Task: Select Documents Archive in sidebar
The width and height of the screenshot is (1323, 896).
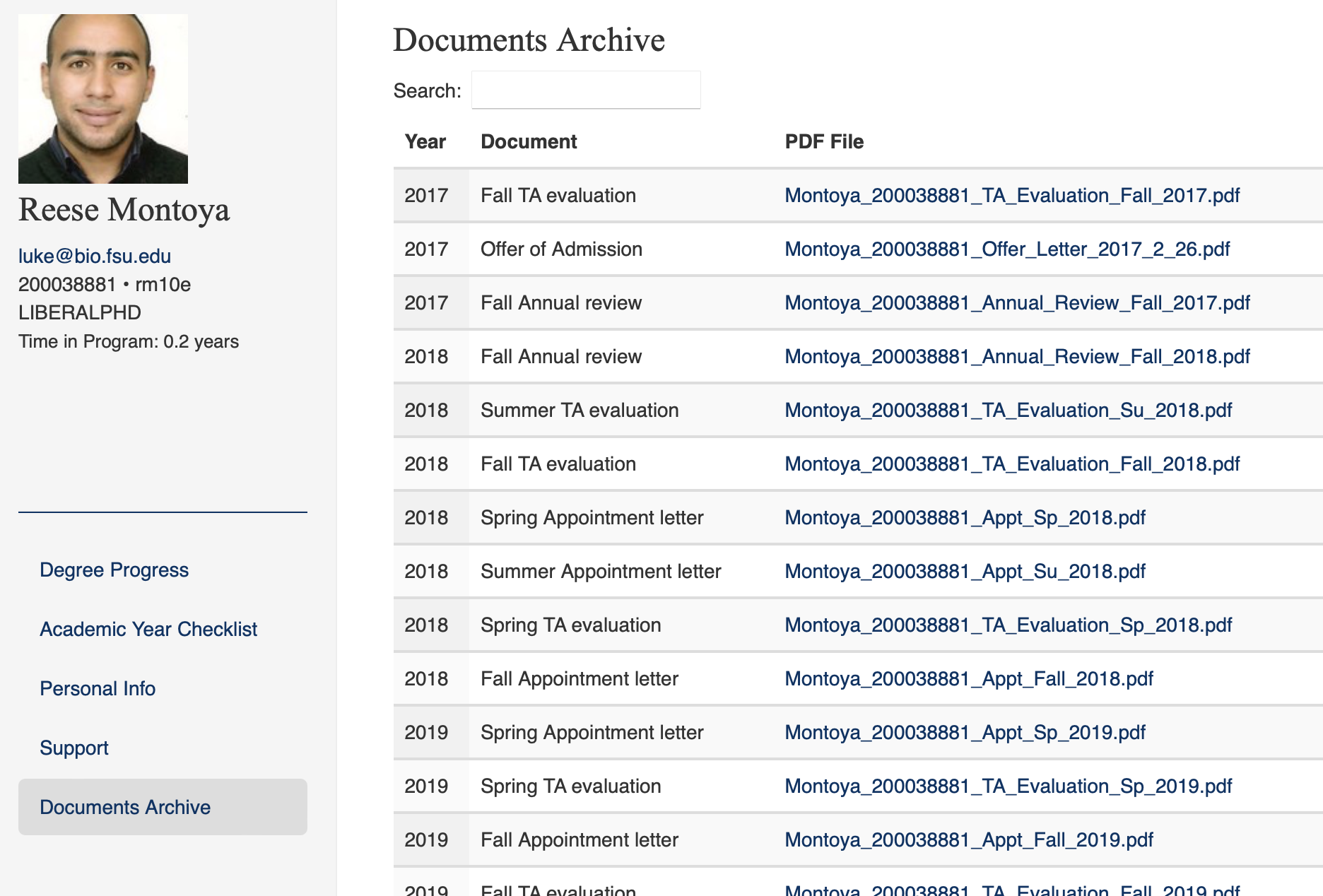Action: point(163,807)
